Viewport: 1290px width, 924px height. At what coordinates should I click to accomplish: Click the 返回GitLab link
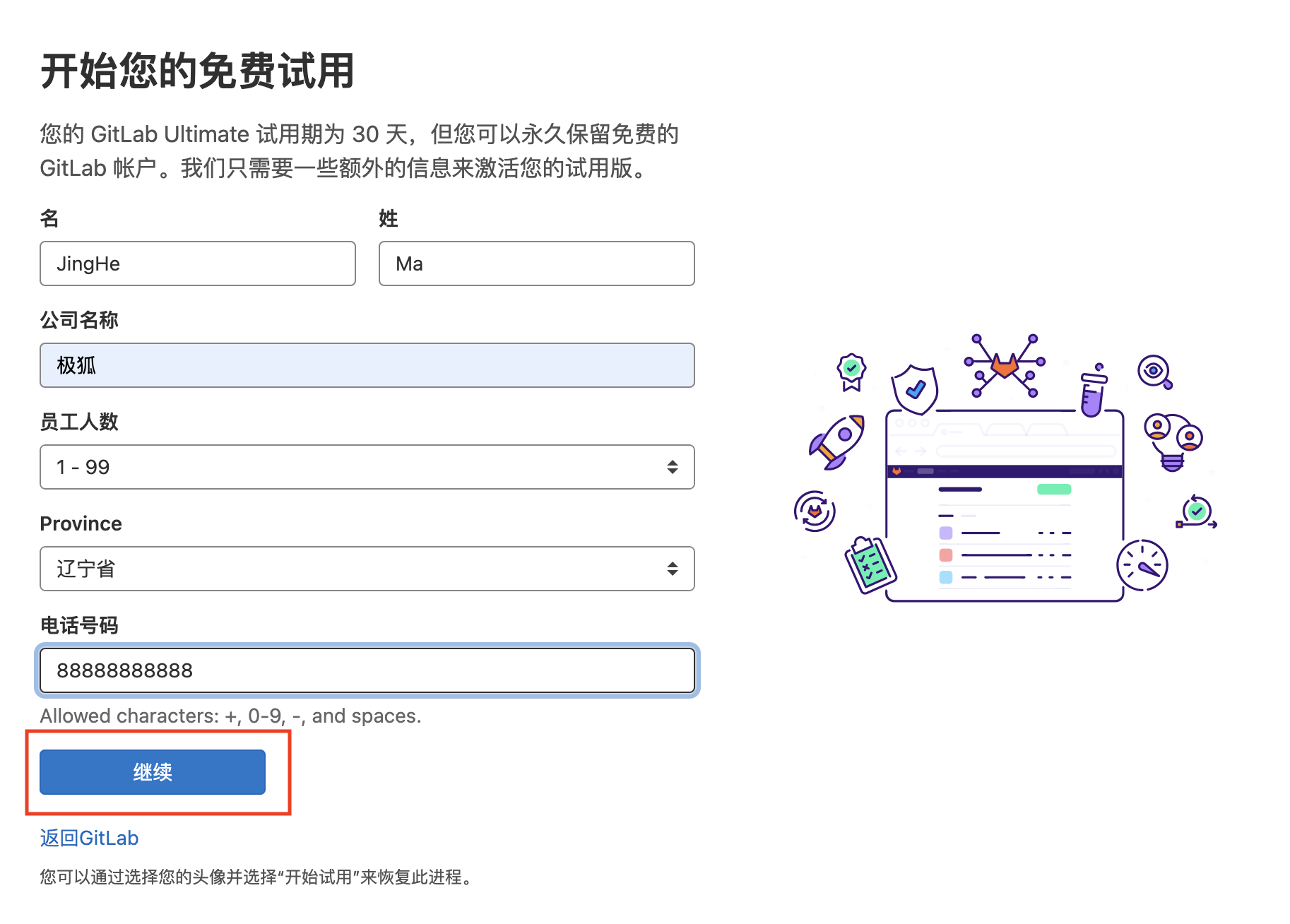point(88,838)
